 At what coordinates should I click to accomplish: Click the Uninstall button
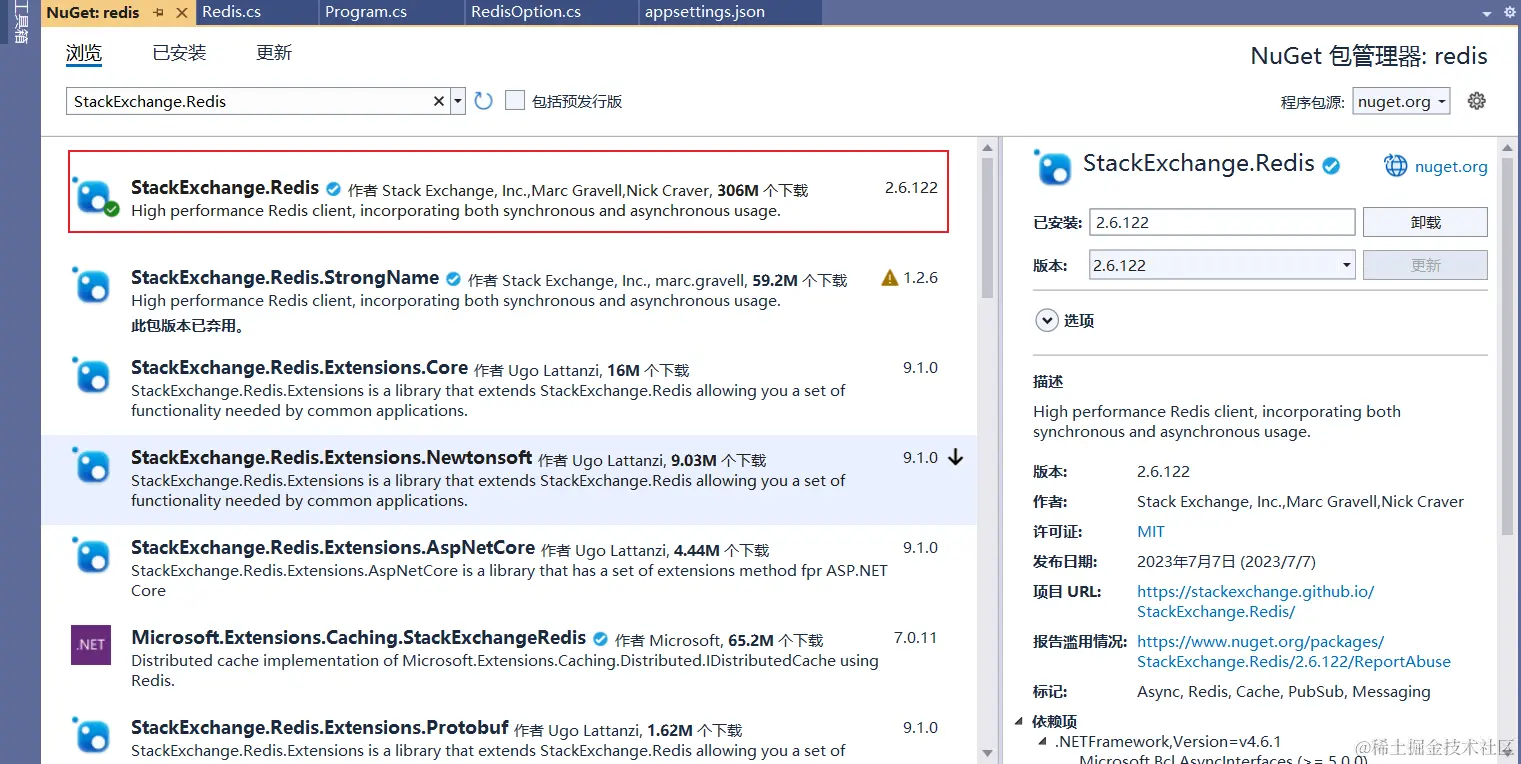[x=1425, y=222]
